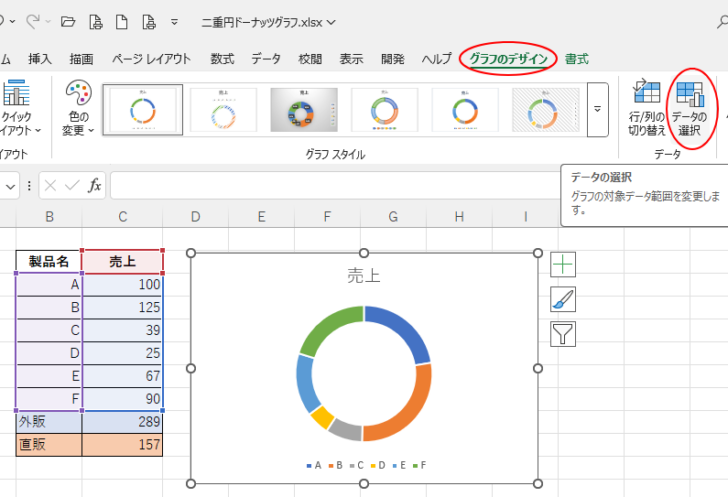
Task: Select column C header
Action: [x=123, y=217]
